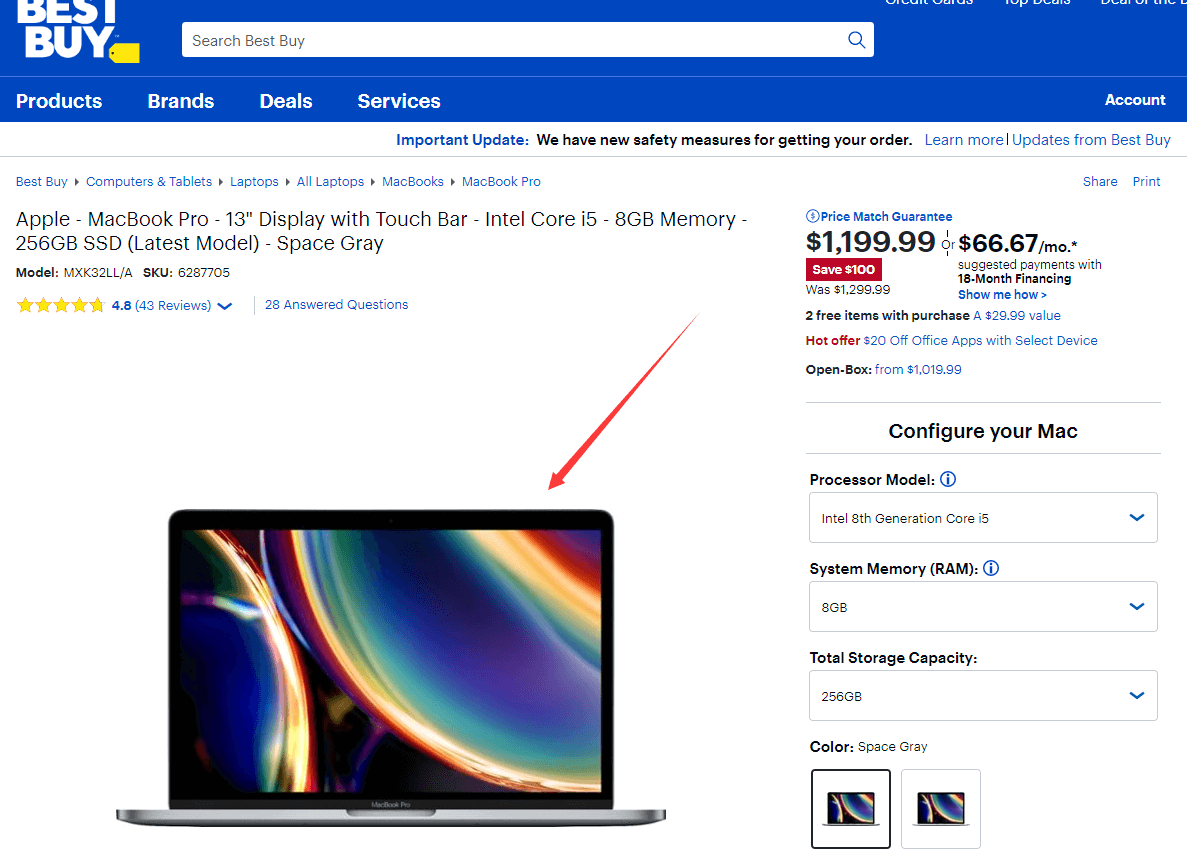Open the Deals menu

click(x=286, y=101)
